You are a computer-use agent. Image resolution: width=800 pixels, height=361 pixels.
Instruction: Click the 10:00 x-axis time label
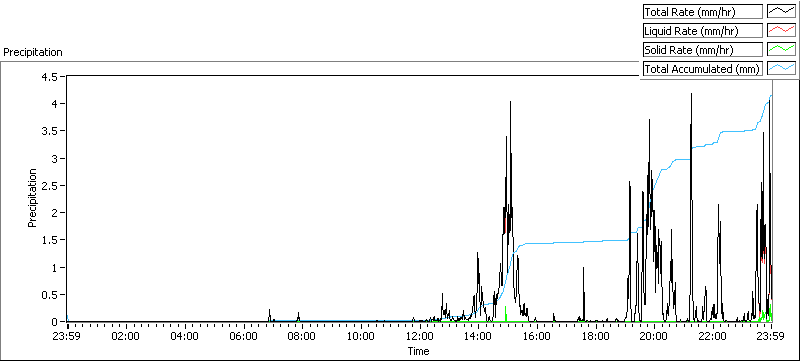(361, 336)
